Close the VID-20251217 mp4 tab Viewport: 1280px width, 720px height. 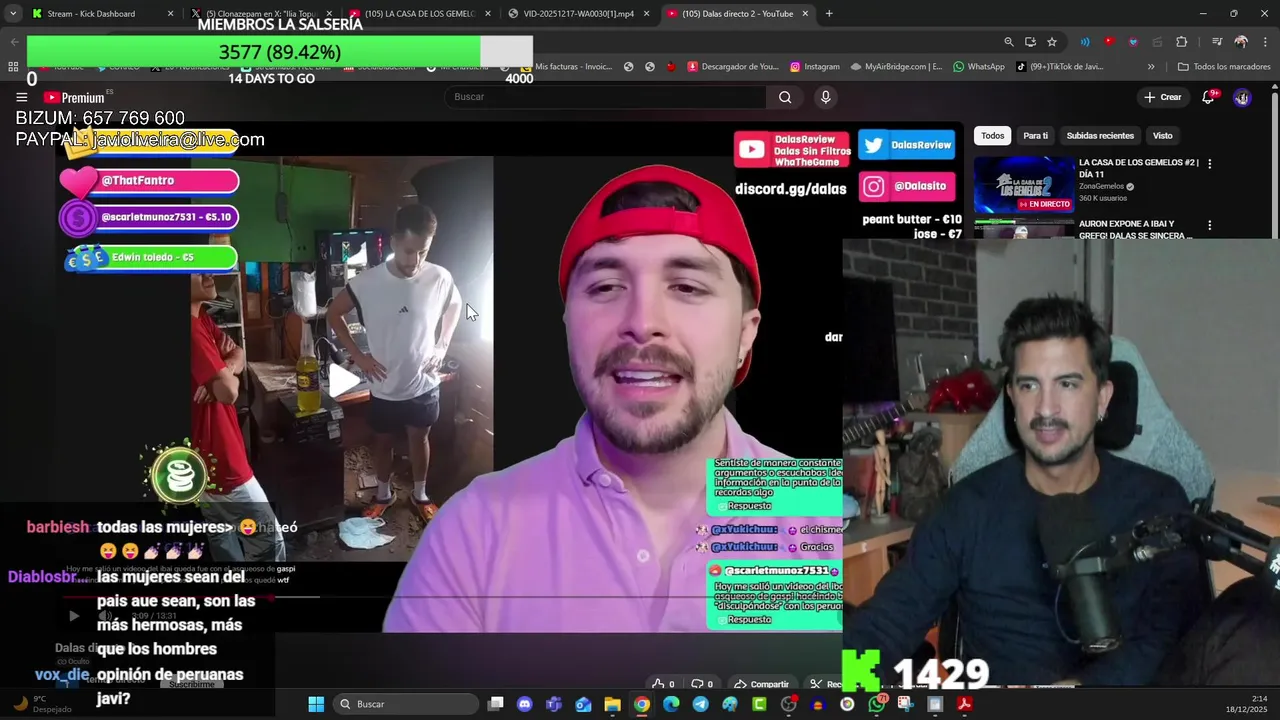pyautogui.click(x=646, y=14)
